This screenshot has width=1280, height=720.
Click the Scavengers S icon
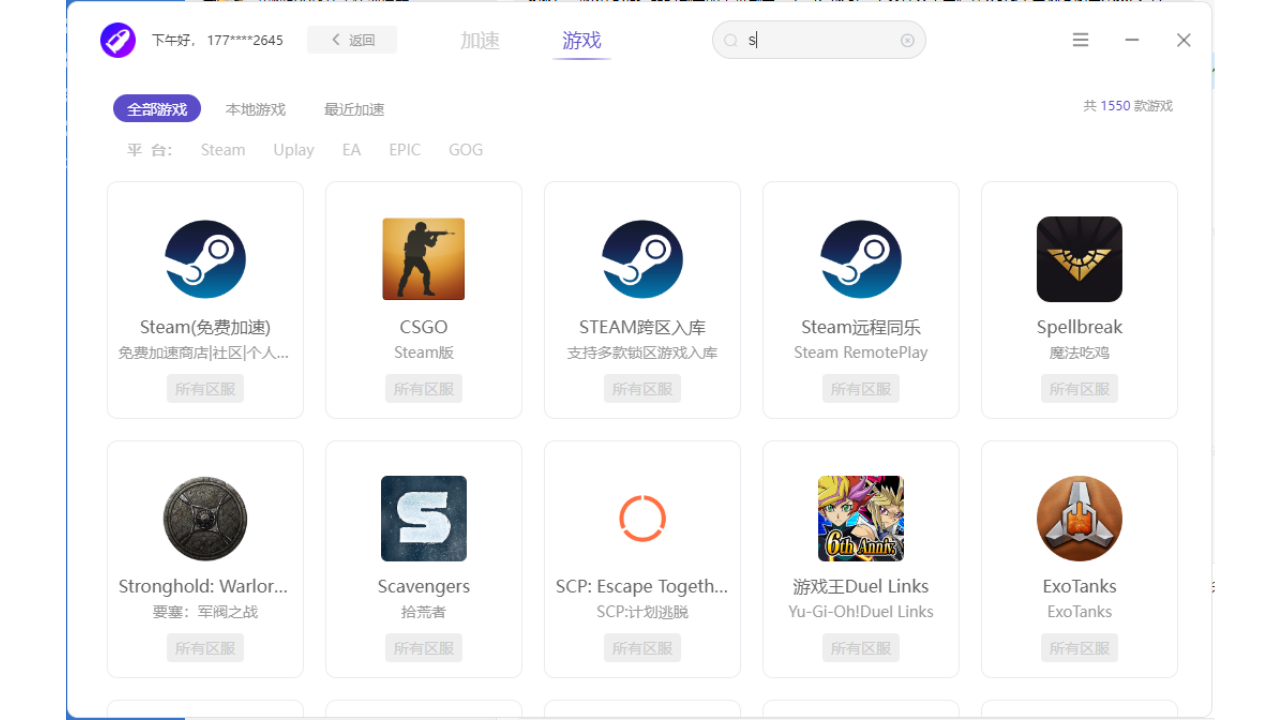coord(423,518)
